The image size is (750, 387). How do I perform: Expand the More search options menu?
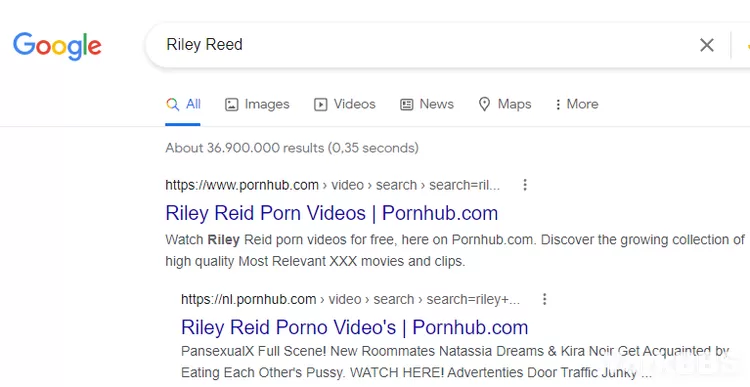[577, 104]
